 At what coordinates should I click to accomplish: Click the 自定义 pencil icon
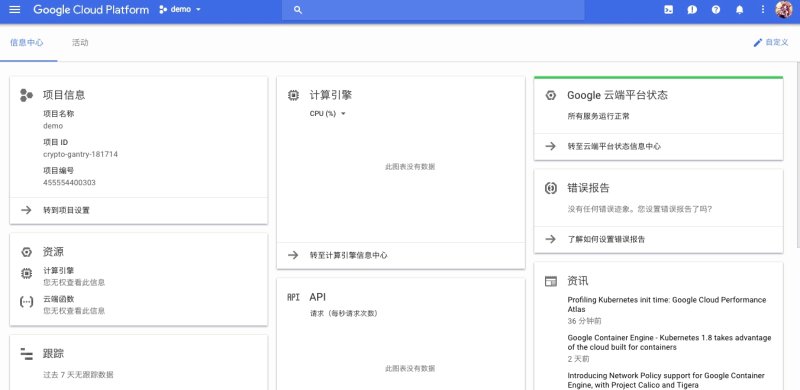point(758,42)
